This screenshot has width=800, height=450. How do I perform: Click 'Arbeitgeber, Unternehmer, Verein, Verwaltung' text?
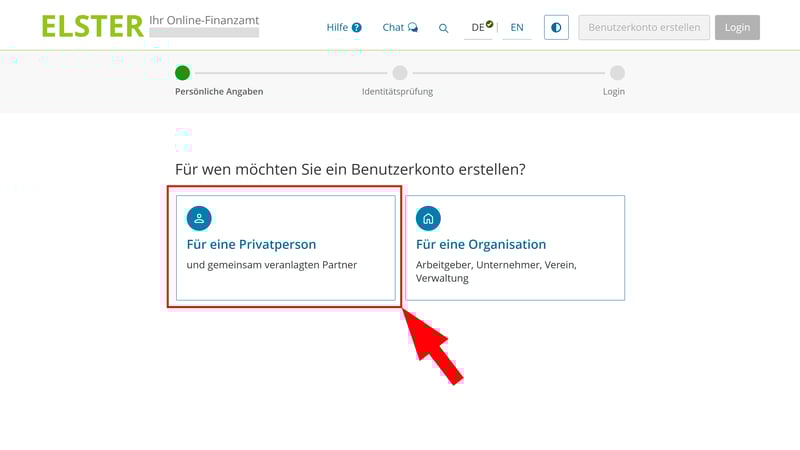pos(496,271)
